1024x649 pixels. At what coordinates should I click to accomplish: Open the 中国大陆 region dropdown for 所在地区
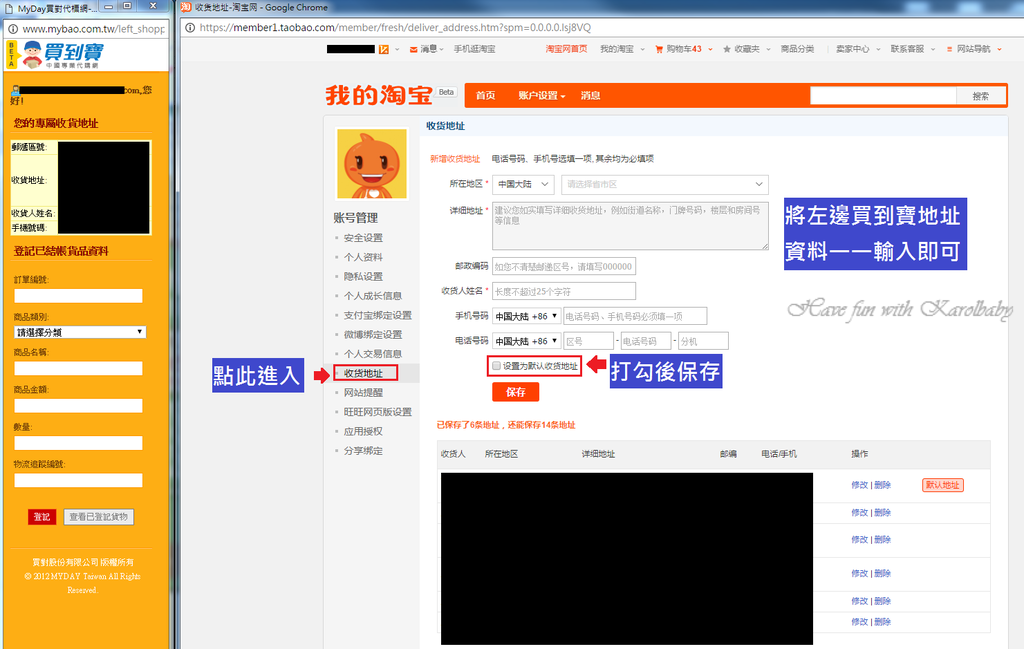pos(523,184)
